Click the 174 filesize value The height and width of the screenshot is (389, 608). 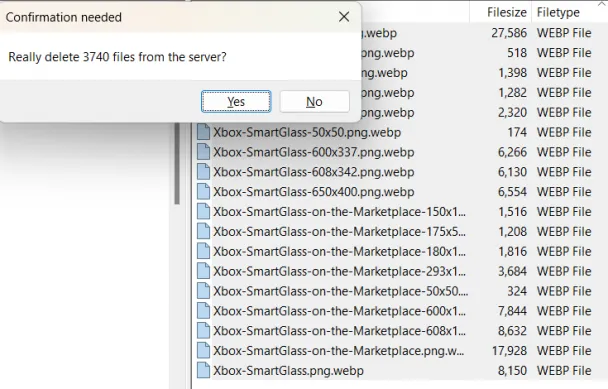(517, 132)
